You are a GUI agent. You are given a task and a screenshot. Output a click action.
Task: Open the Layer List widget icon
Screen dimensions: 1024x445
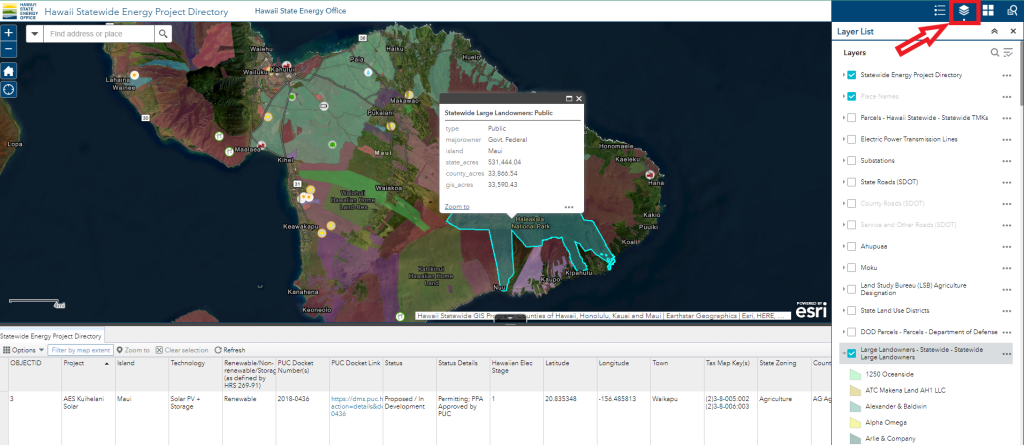pos(964,10)
